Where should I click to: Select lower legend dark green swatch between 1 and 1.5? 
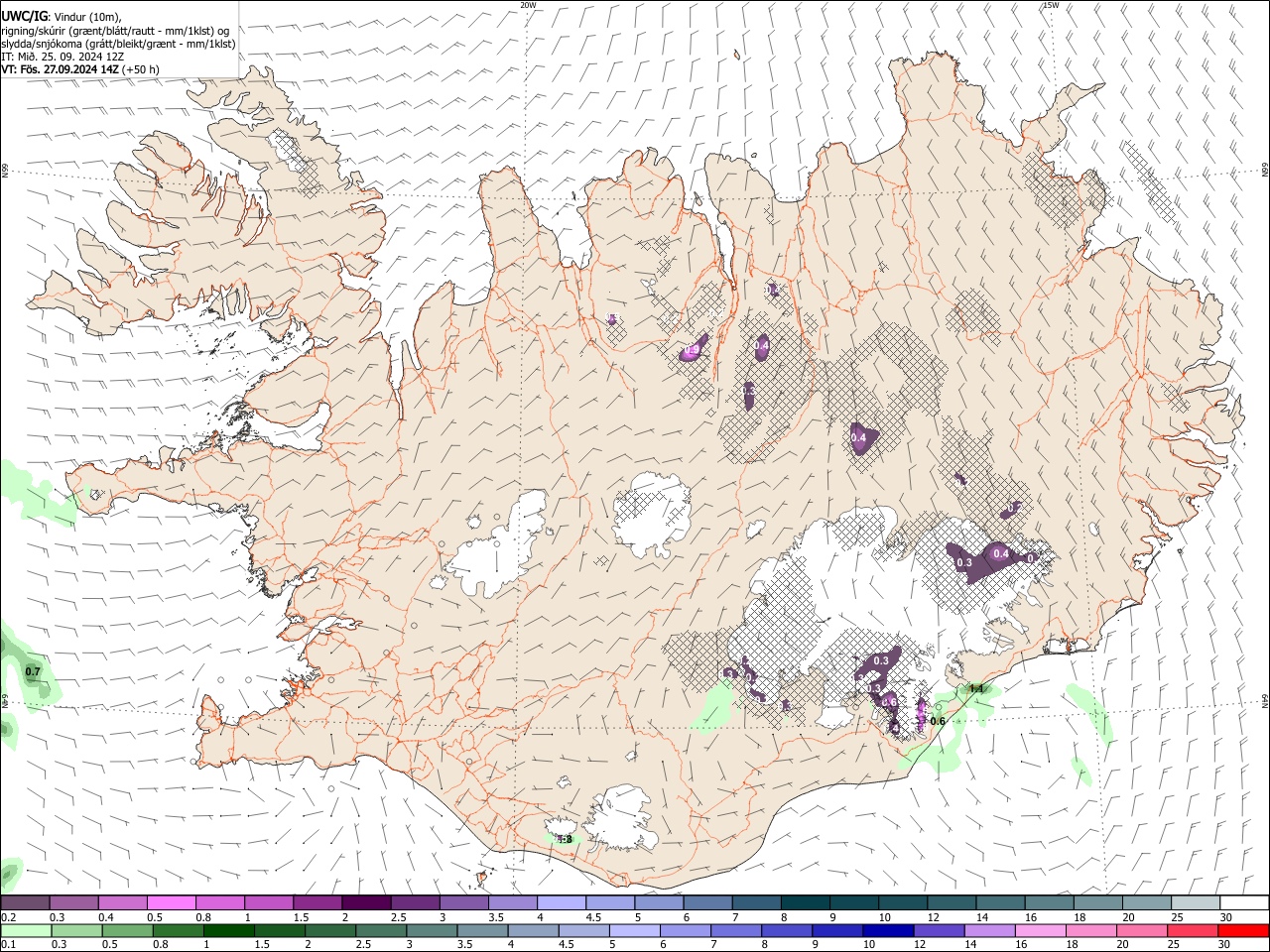pyautogui.click(x=228, y=930)
